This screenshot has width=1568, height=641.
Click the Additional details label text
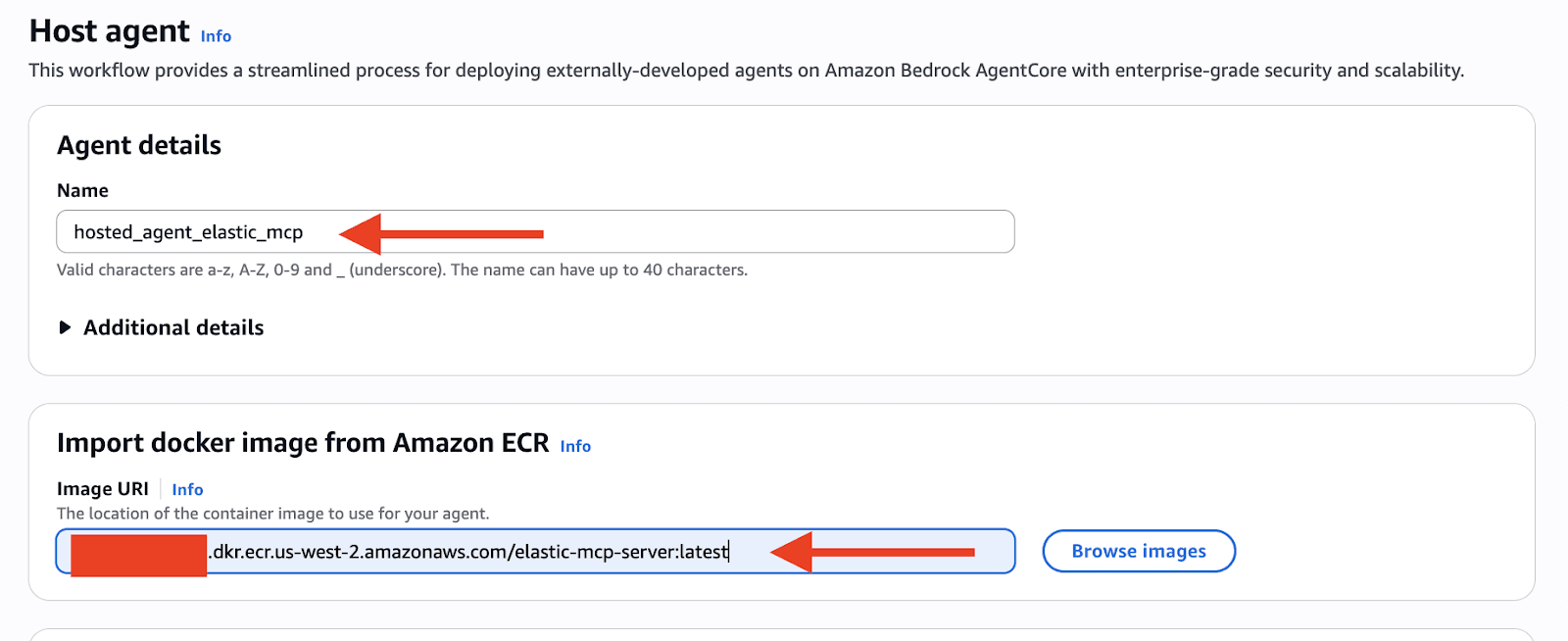pos(173,327)
